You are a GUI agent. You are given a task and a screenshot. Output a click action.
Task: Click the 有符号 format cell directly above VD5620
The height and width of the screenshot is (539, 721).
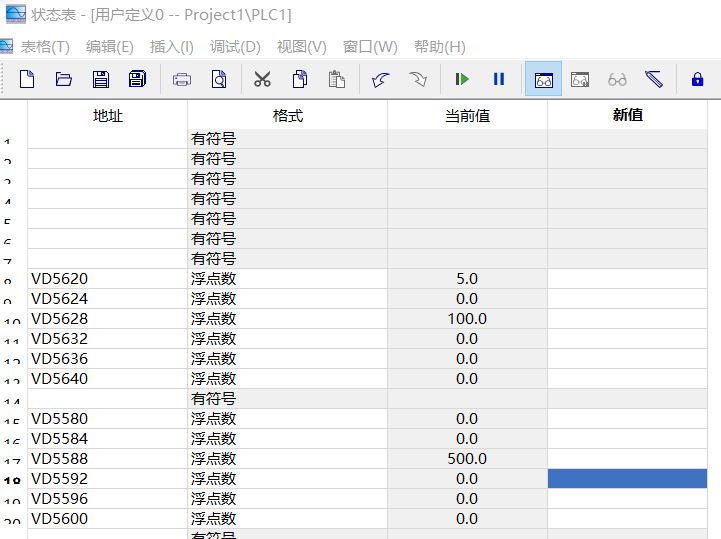coord(287,258)
